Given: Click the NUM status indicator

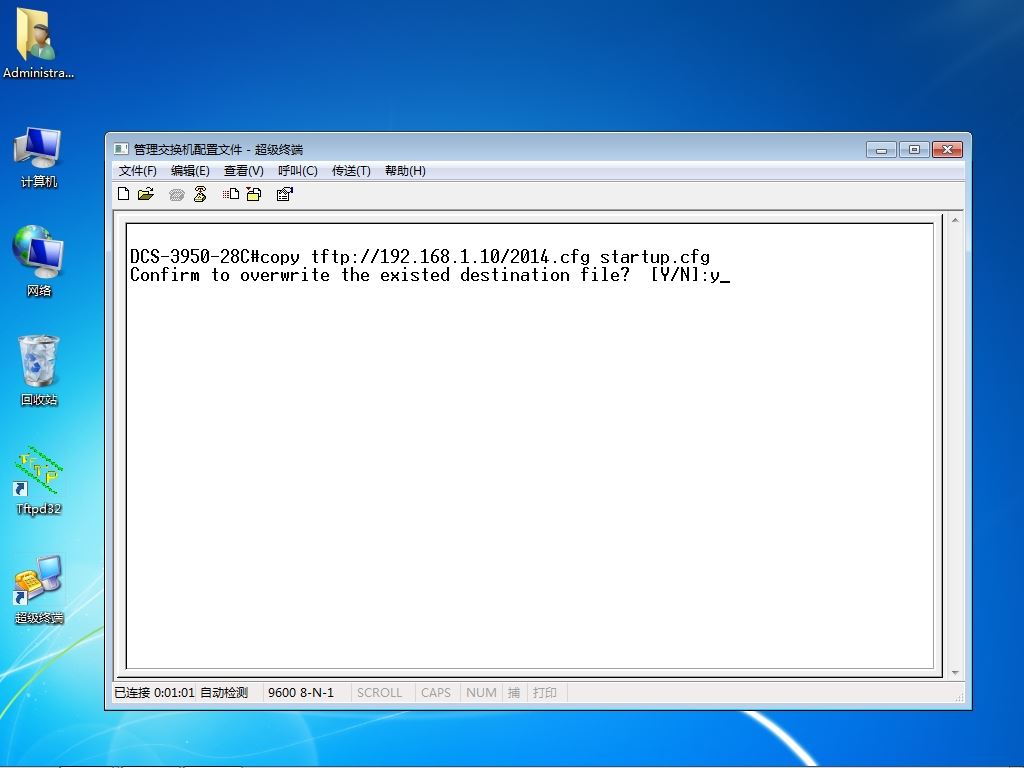Looking at the screenshot, I should coord(481,692).
